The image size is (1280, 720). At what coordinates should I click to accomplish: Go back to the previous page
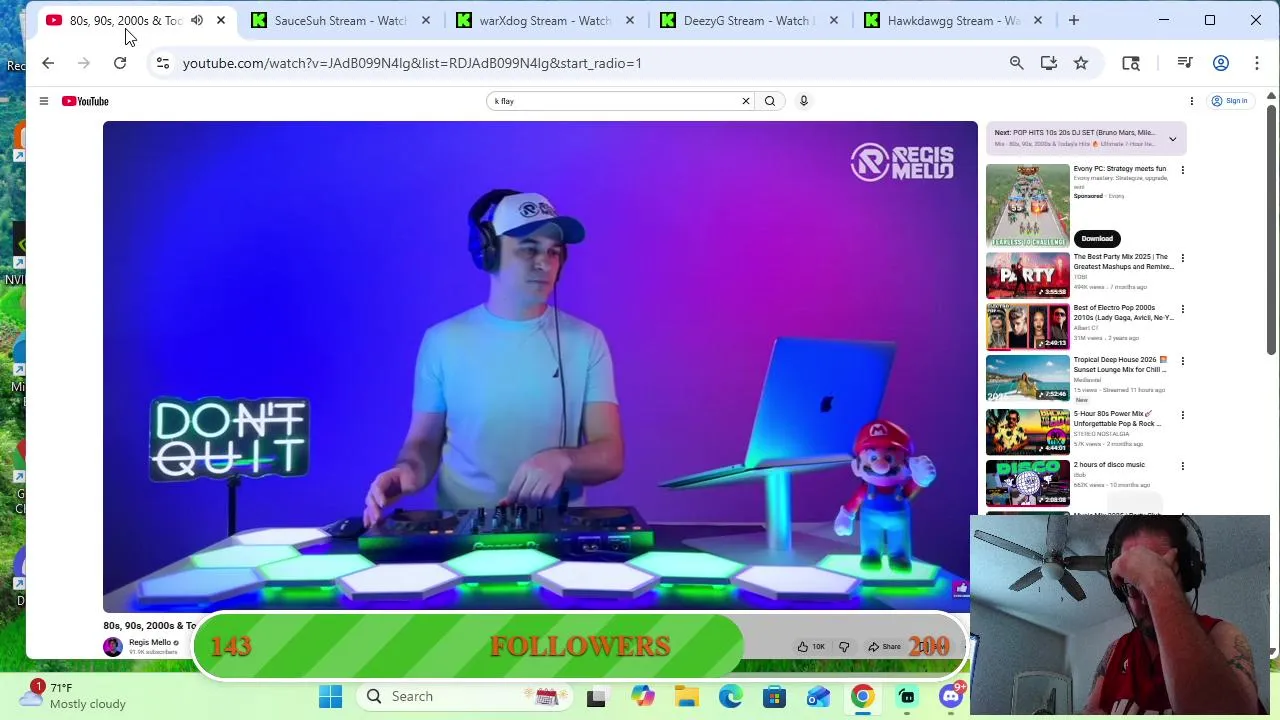click(48, 63)
